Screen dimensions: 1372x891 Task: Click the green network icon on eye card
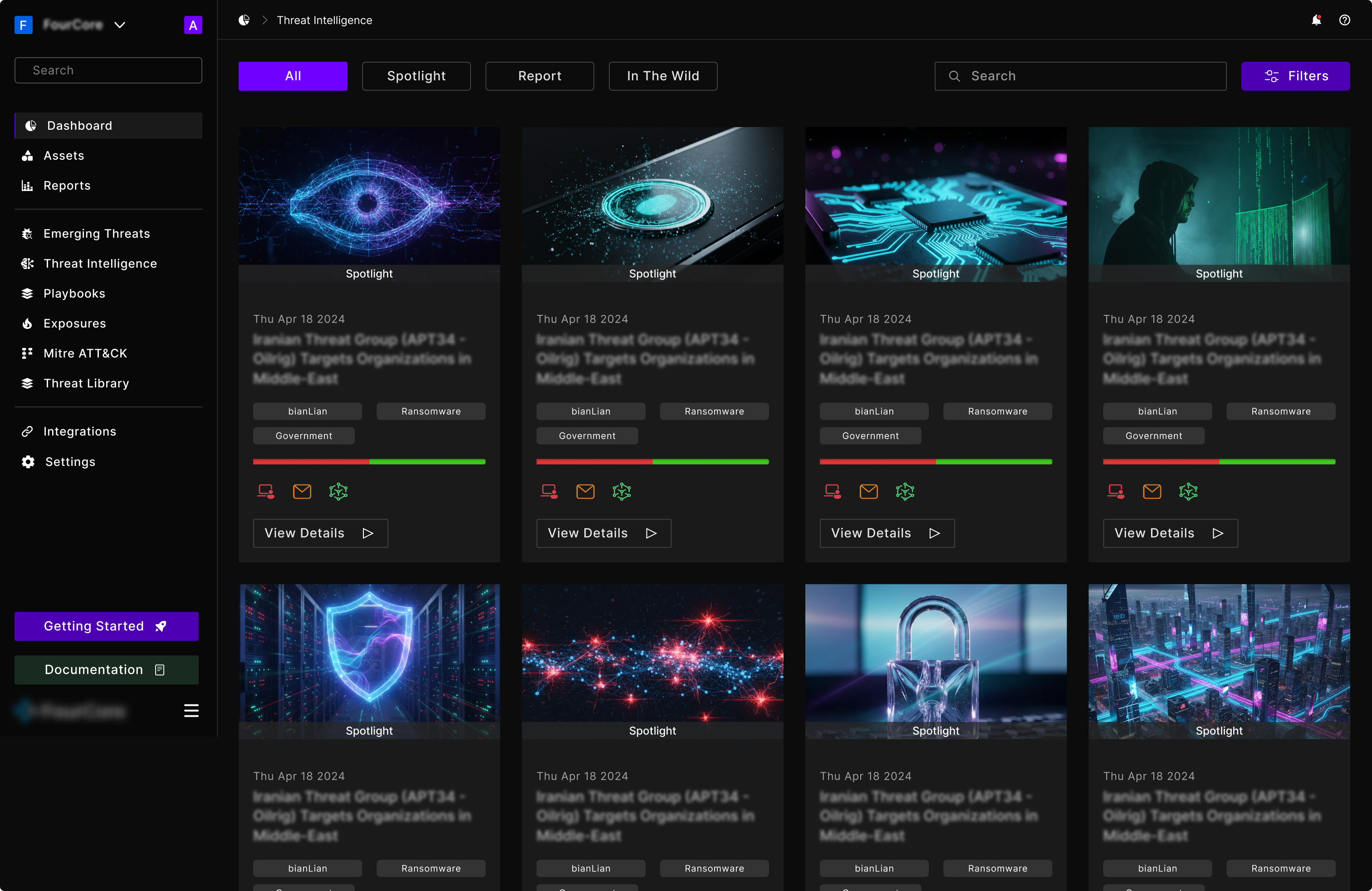338,491
